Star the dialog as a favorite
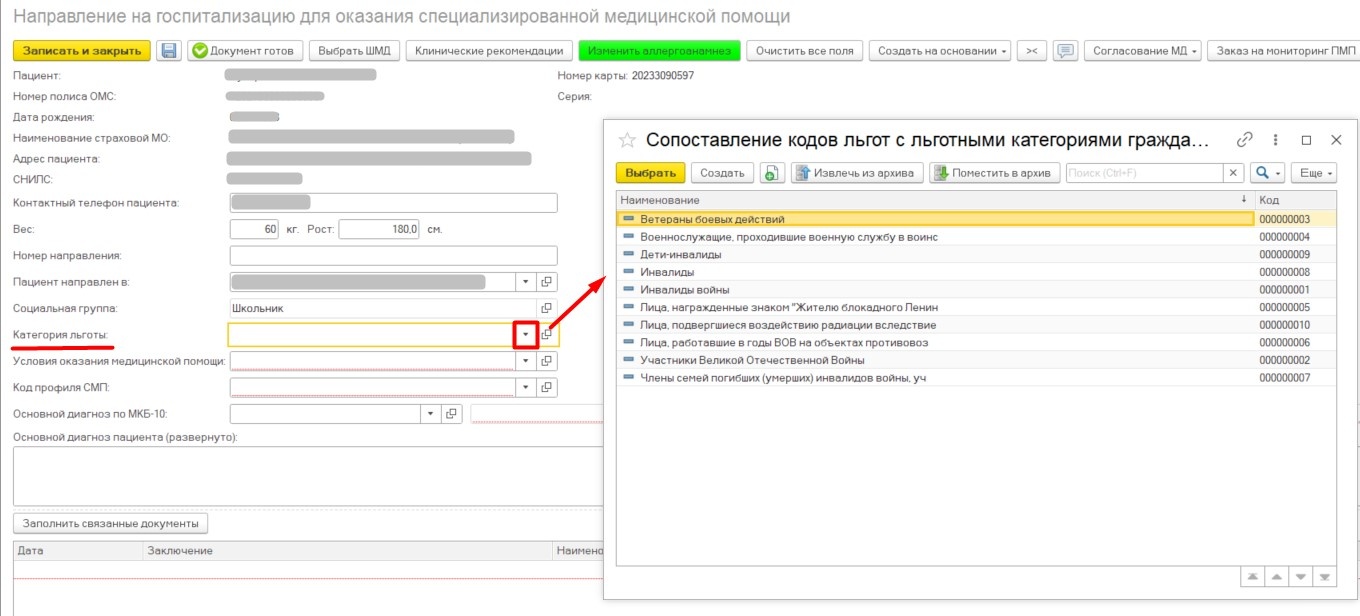This screenshot has height=616, width=1360. pyautogui.click(x=627, y=140)
